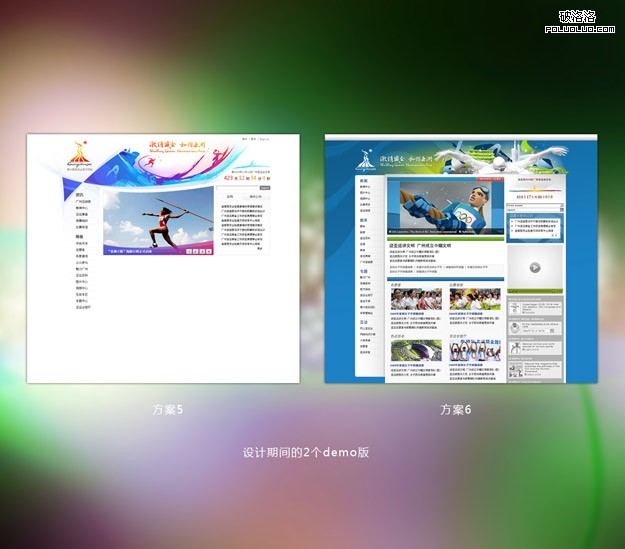Select the last slide pager button under javelin photo

coord(208,250)
